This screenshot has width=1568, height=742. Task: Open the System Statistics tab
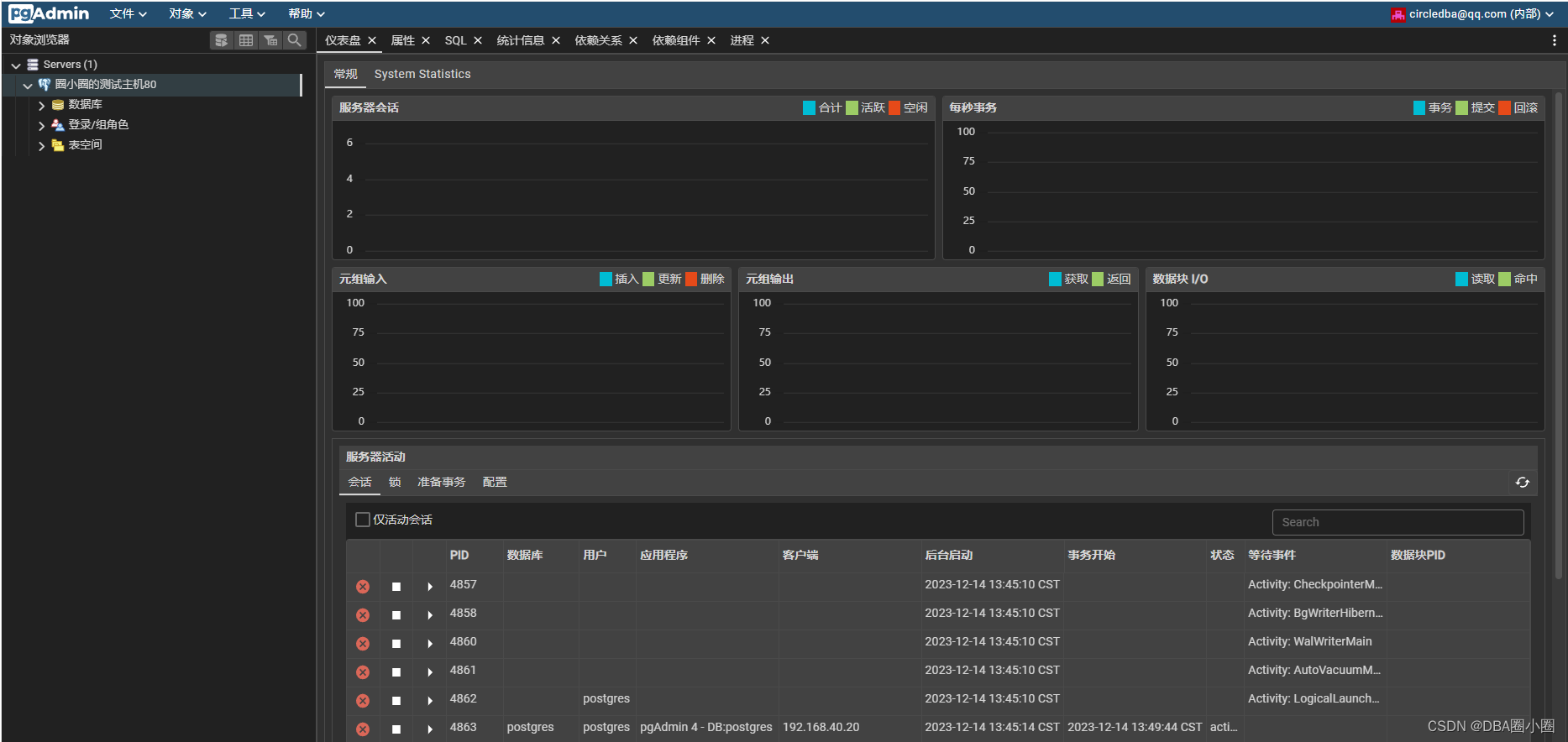tap(422, 74)
